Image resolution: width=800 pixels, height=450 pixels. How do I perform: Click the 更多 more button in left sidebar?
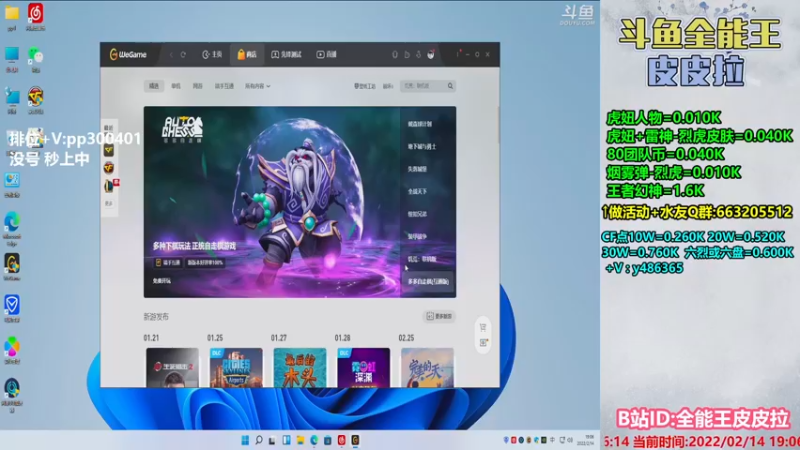coord(109,204)
